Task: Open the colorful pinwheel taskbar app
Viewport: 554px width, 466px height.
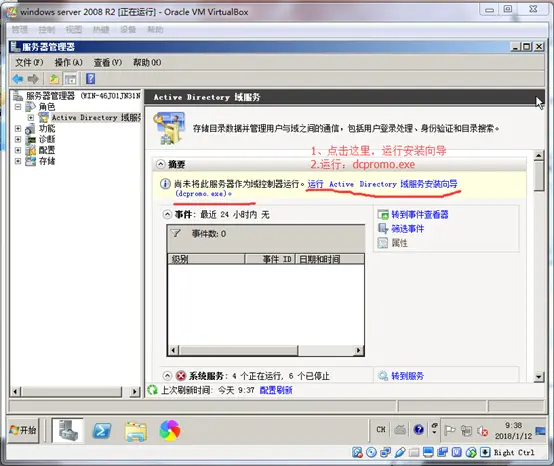Action: 170,430
